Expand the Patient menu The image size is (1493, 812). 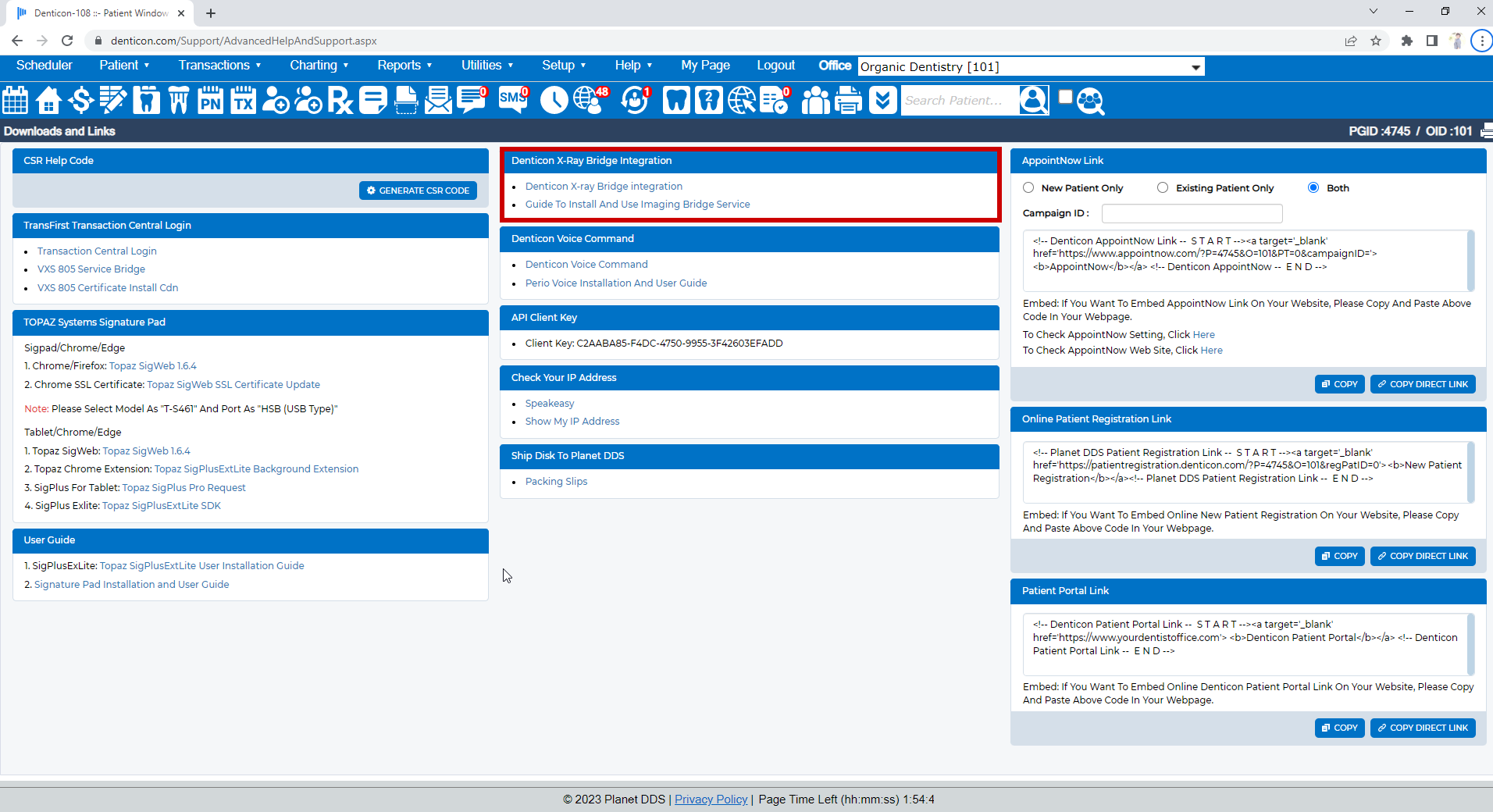click(124, 65)
